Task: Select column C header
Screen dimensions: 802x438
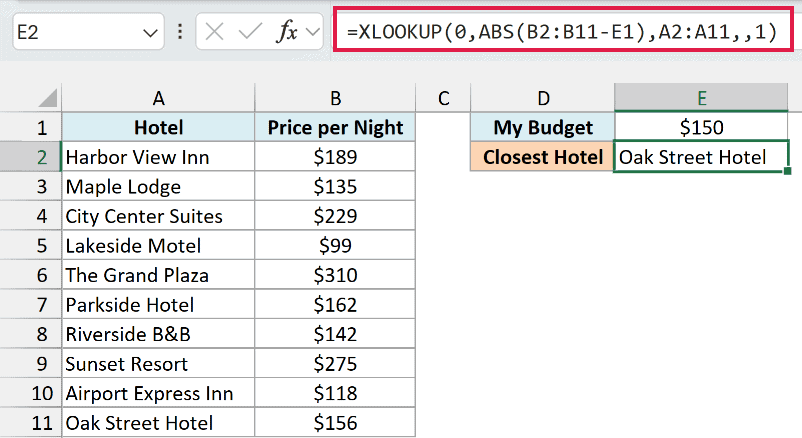Action: click(x=443, y=98)
